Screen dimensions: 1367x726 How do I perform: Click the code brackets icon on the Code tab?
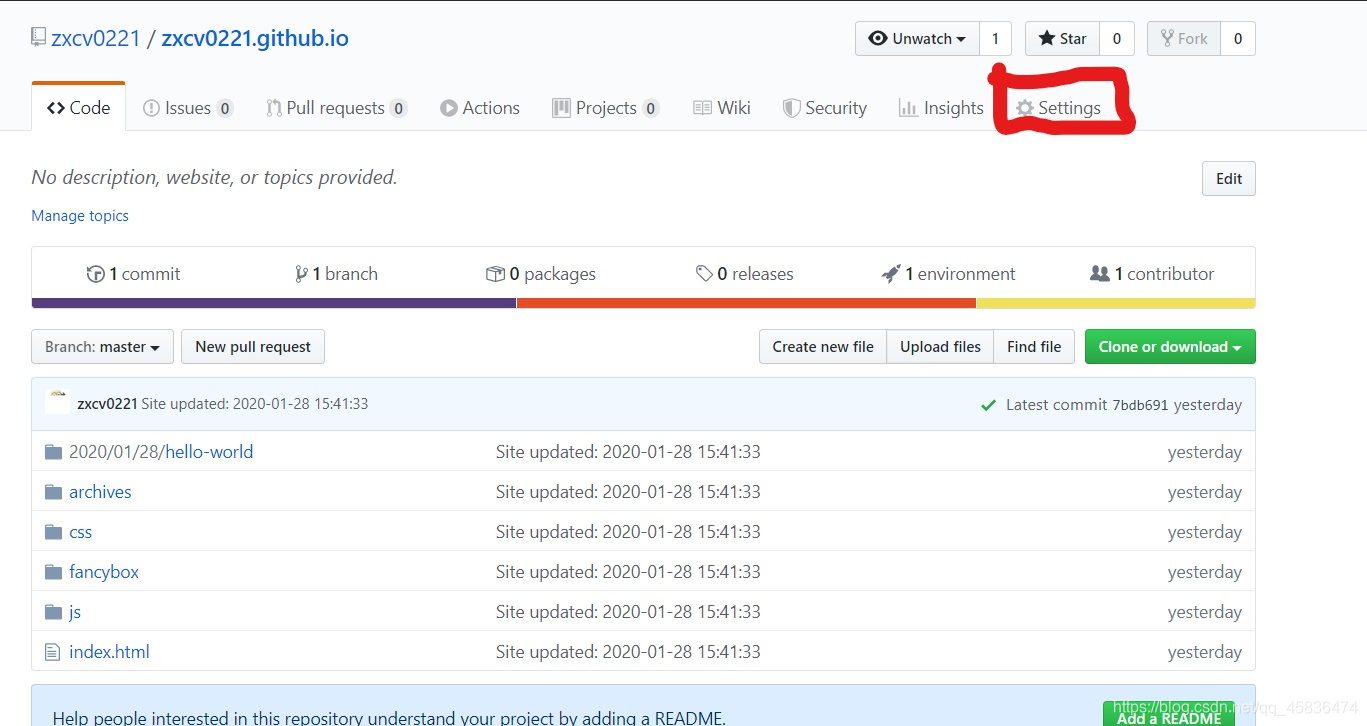tap(56, 108)
